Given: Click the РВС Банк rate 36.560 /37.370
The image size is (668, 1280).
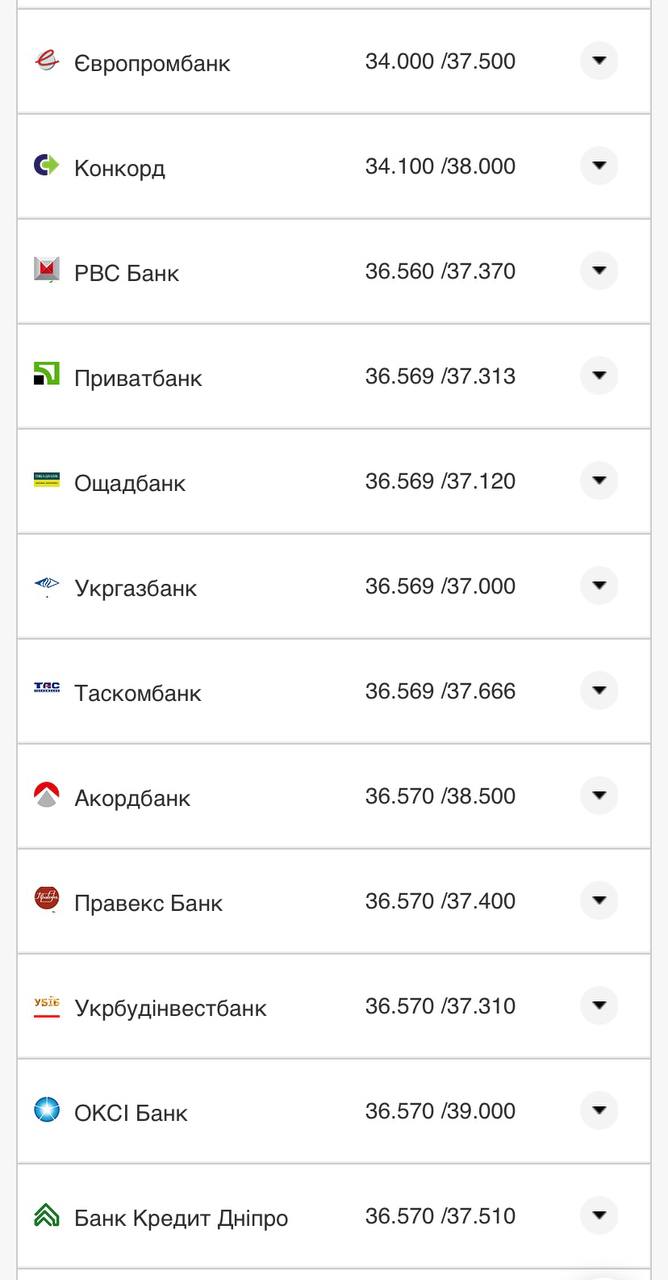Looking at the screenshot, I should pos(440,271).
